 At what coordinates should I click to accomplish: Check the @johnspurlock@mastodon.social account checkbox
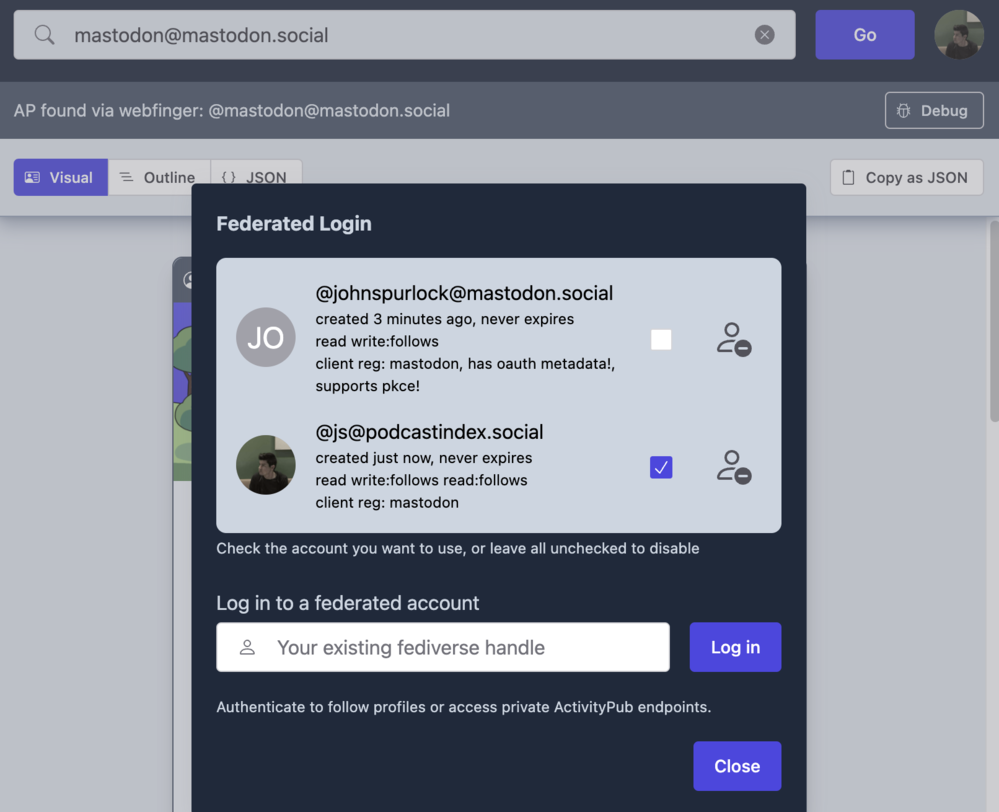tap(661, 340)
